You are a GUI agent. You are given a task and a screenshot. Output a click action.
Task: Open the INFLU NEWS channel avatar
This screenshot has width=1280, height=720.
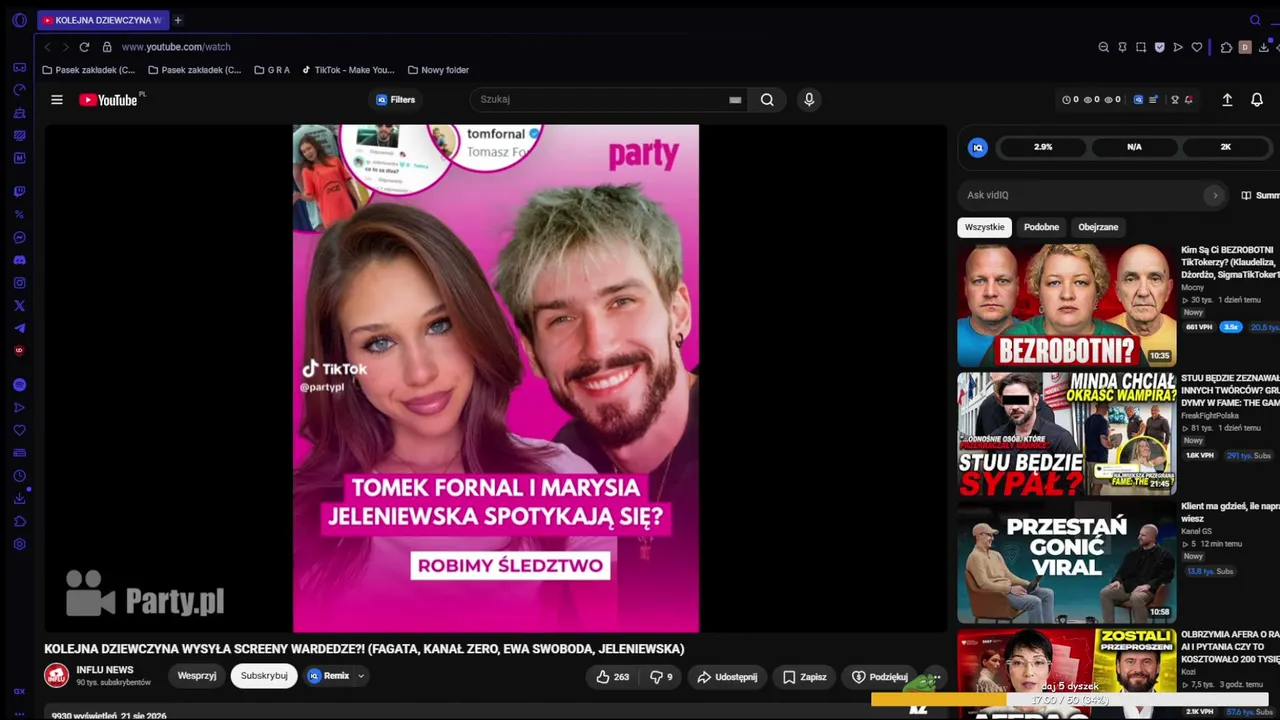[57, 676]
